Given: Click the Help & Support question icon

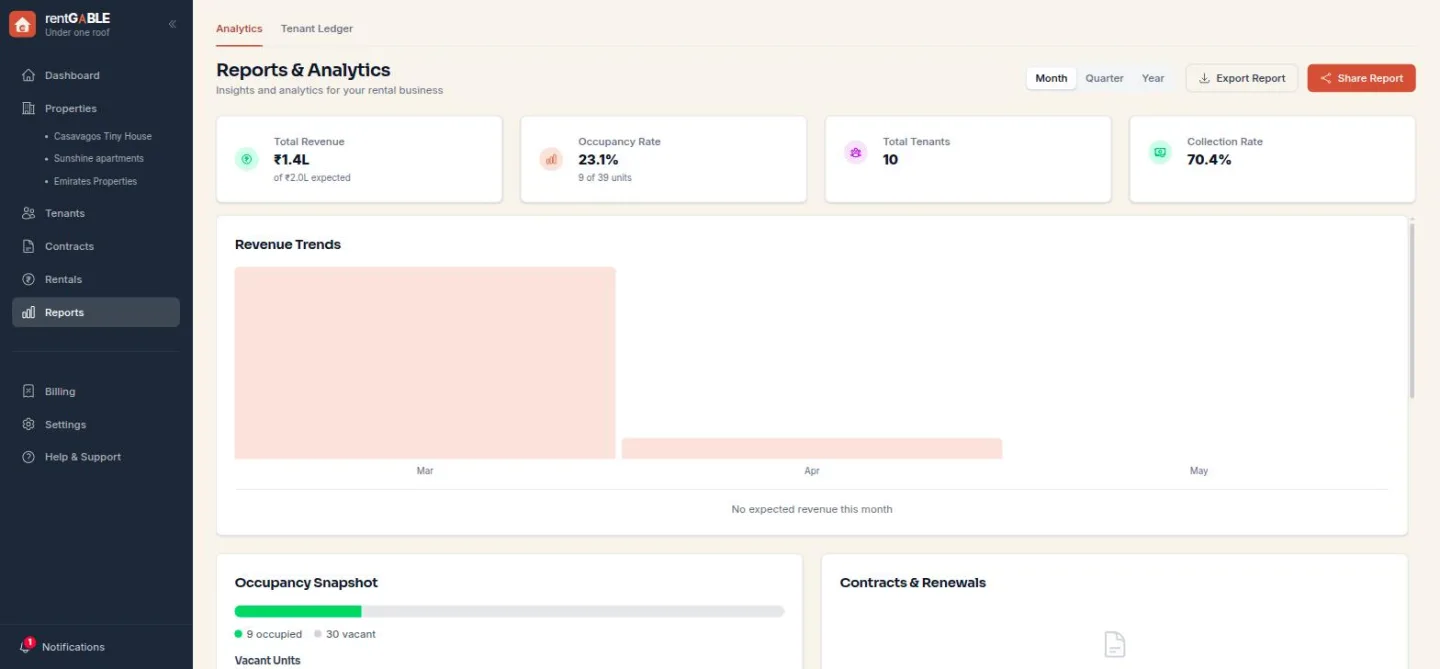Looking at the screenshot, I should pyautogui.click(x=28, y=457).
